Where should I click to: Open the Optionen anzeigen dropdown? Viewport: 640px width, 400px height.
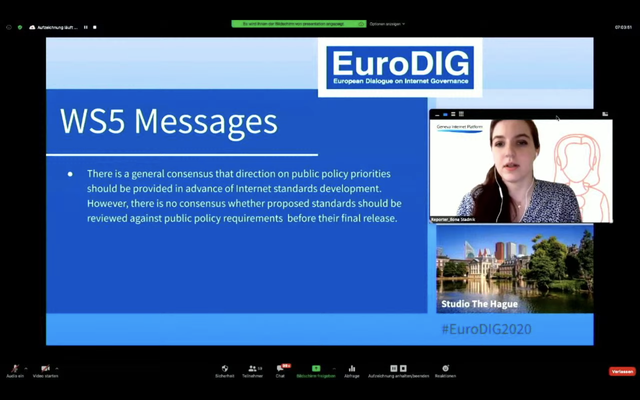(x=387, y=24)
